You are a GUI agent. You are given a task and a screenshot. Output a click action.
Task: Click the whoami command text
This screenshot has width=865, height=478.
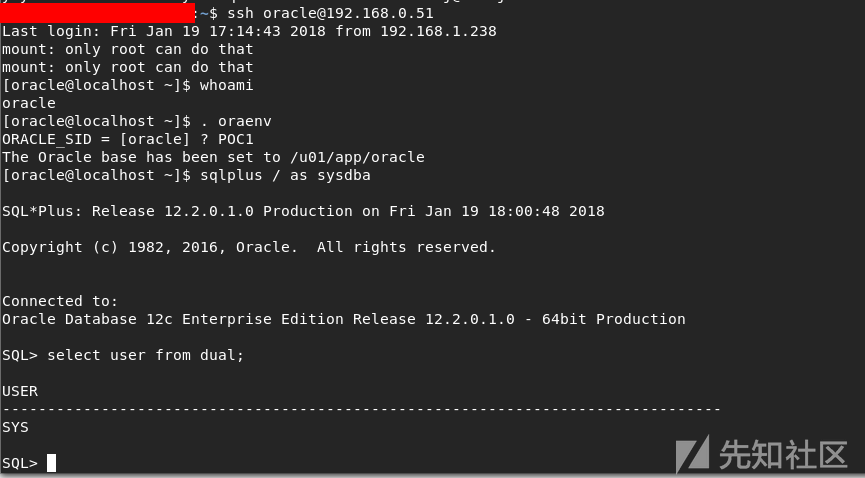[226, 86]
